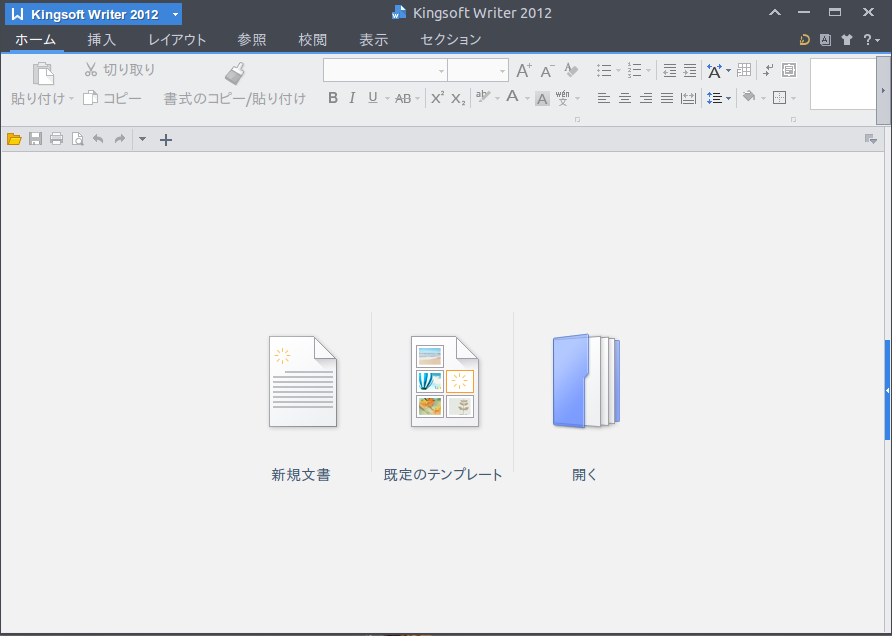Viewport: 892px width, 636px height.
Task: Select the Format Painter brush icon
Action: coord(234,73)
